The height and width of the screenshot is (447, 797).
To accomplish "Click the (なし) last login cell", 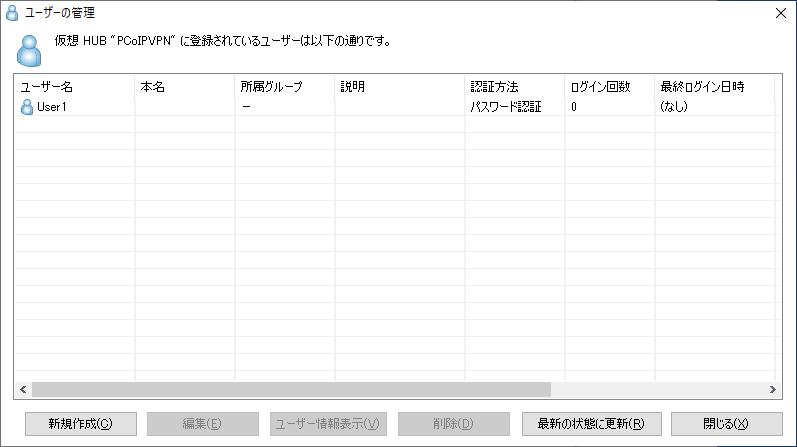I will point(674,107).
